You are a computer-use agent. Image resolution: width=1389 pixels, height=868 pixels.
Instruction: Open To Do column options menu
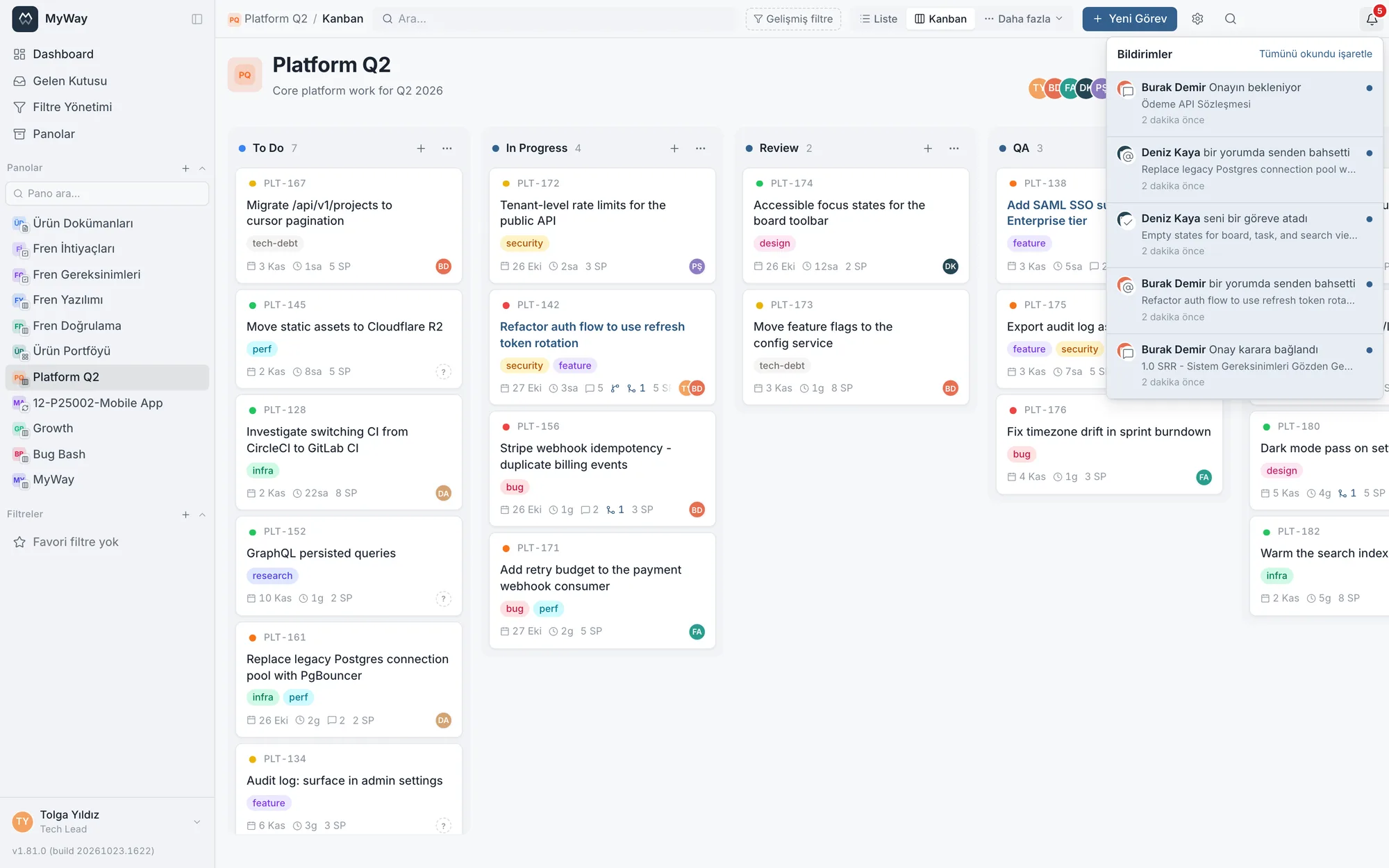pyautogui.click(x=447, y=148)
